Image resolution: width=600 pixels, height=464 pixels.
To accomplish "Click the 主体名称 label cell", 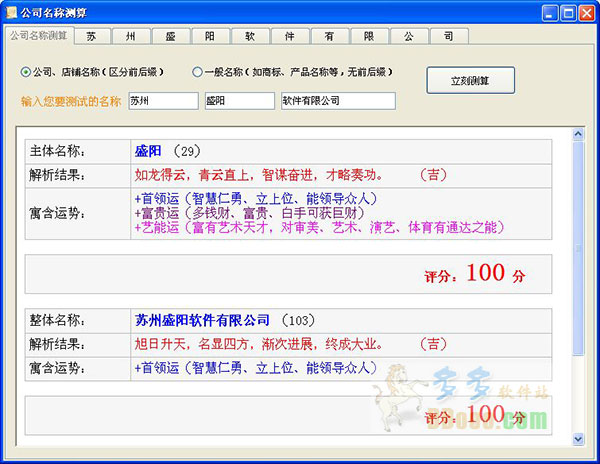I will click(x=78, y=151).
